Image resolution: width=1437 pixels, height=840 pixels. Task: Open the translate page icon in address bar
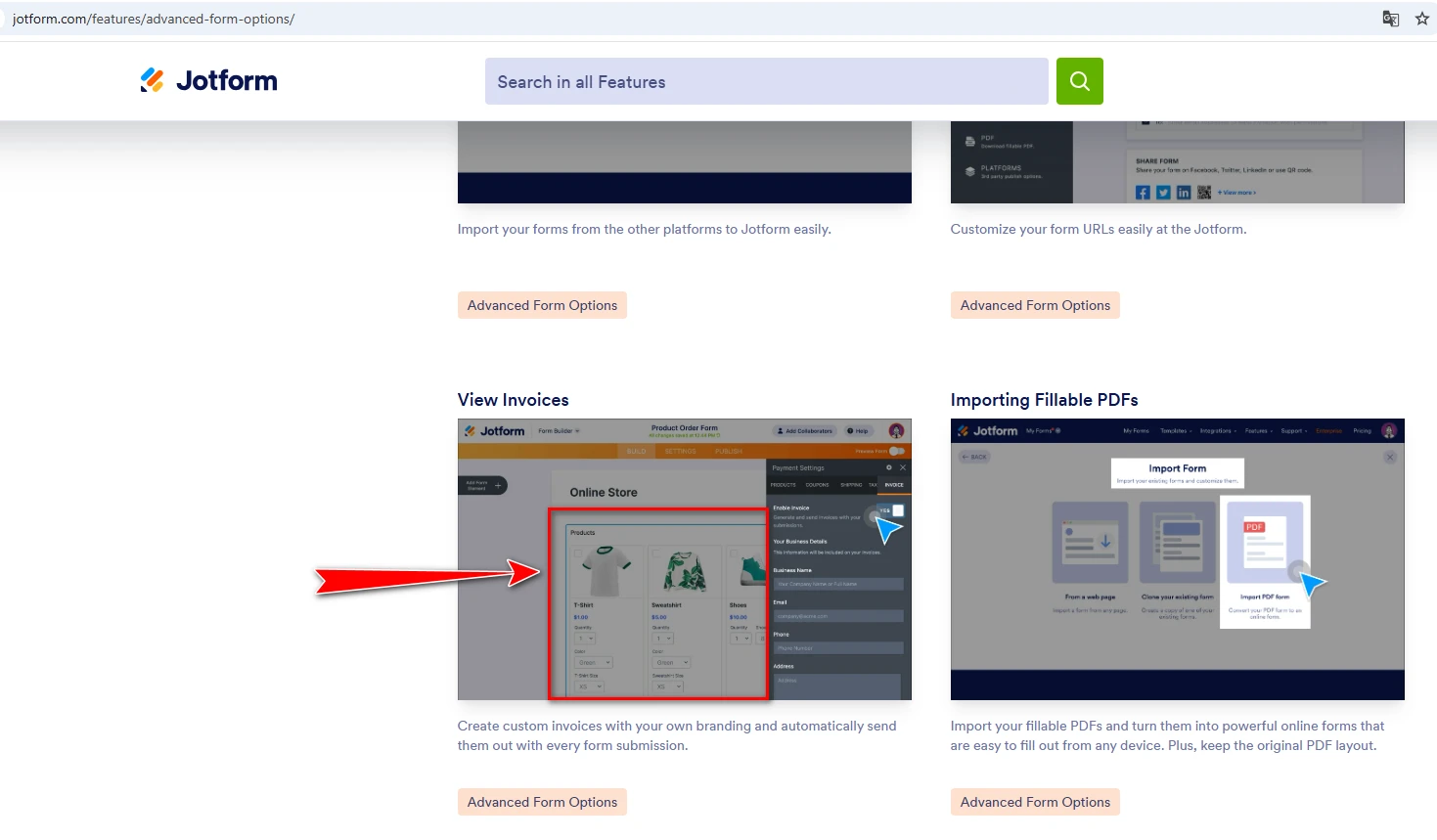(1390, 19)
